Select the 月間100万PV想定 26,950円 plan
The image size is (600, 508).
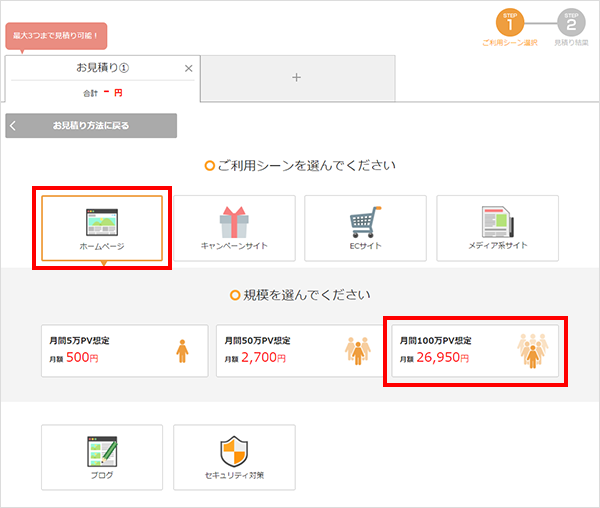(x=450, y=350)
